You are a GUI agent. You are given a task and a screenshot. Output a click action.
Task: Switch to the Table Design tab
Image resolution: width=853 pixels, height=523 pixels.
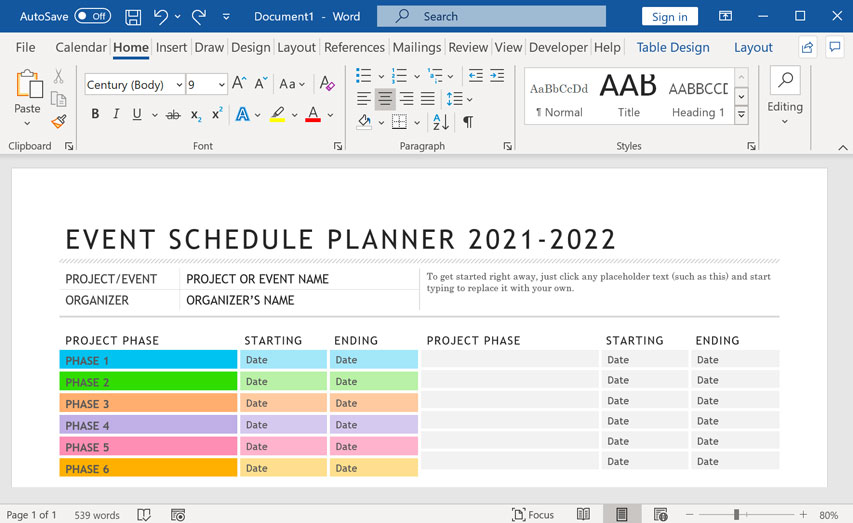[673, 47]
